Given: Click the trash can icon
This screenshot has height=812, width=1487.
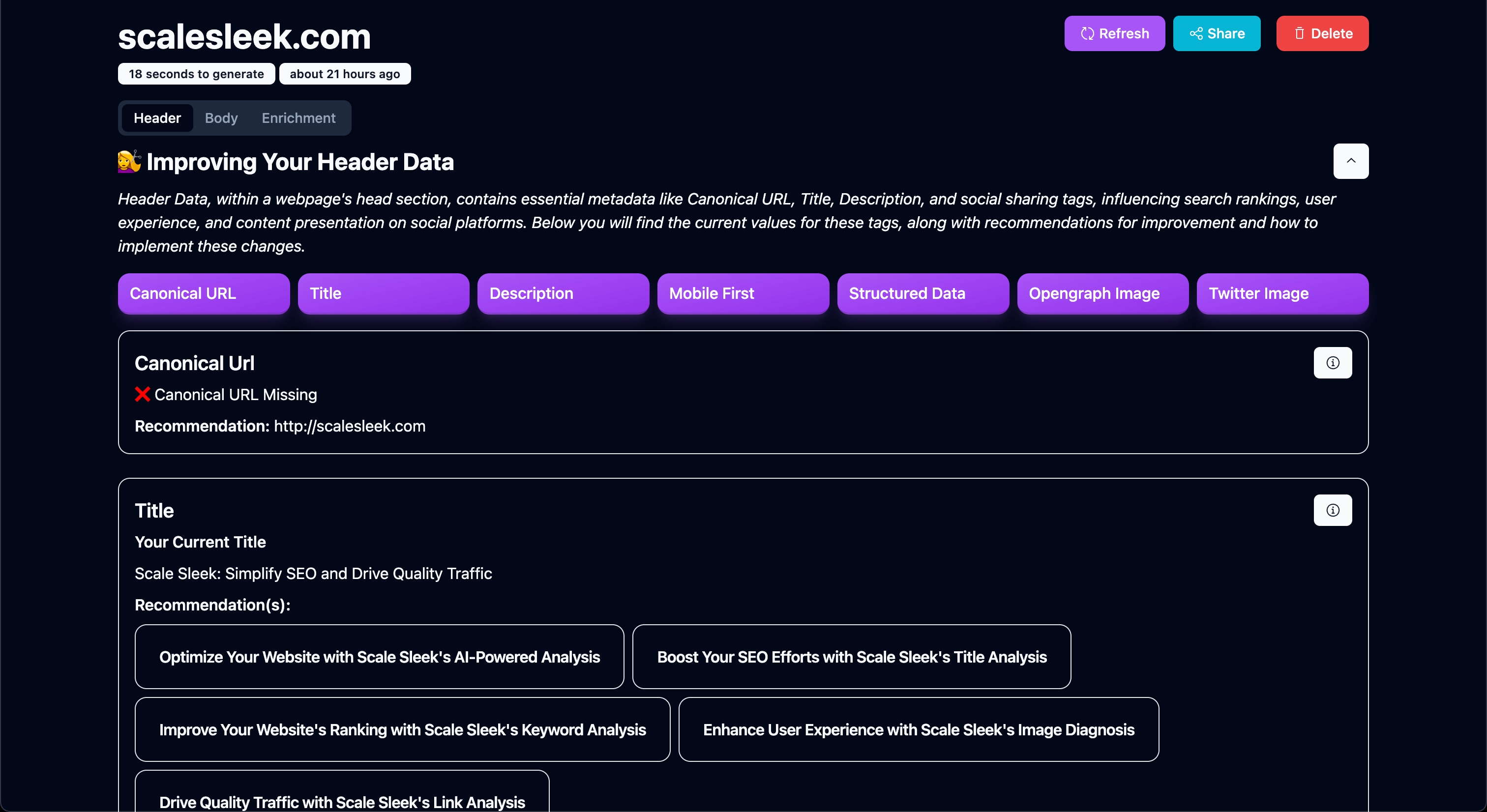Looking at the screenshot, I should pyautogui.click(x=1299, y=33).
